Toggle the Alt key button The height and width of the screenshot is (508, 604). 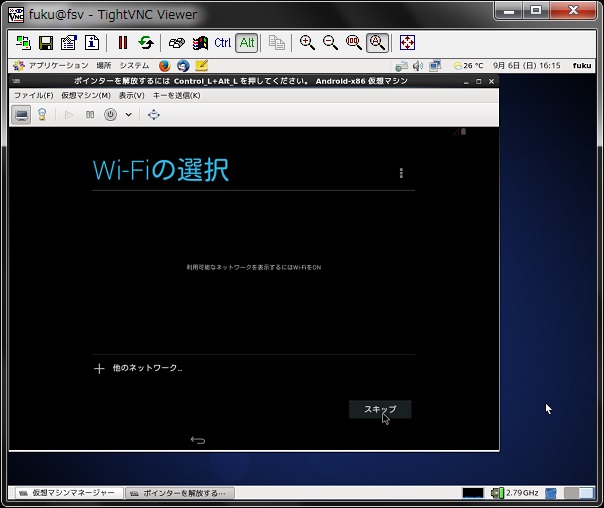247,43
